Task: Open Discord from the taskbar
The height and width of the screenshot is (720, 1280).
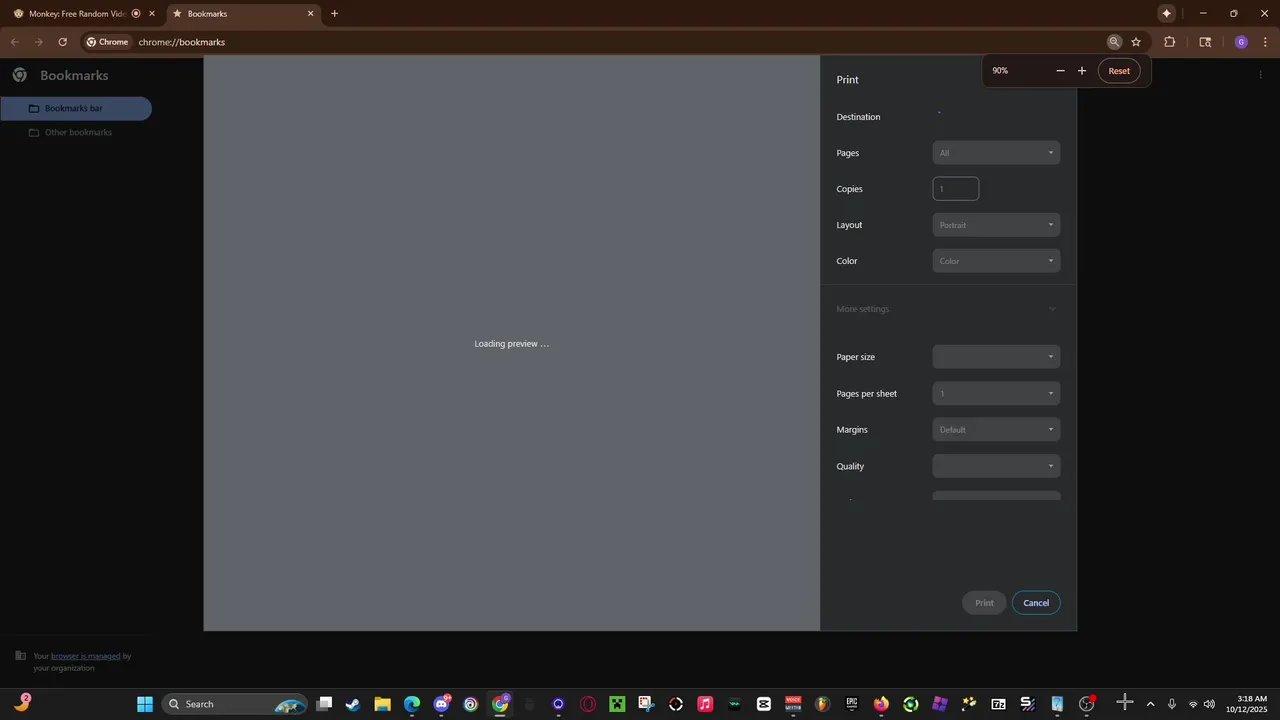Action: (441, 704)
